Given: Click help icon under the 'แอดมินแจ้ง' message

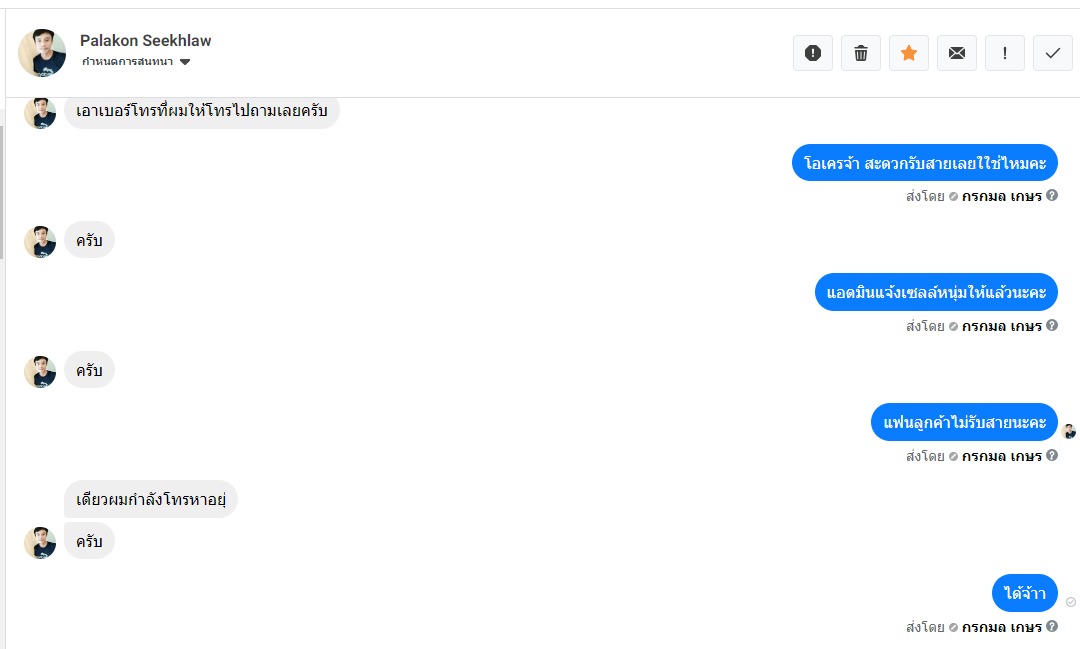Looking at the screenshot, I should [x=1052, y=326].
